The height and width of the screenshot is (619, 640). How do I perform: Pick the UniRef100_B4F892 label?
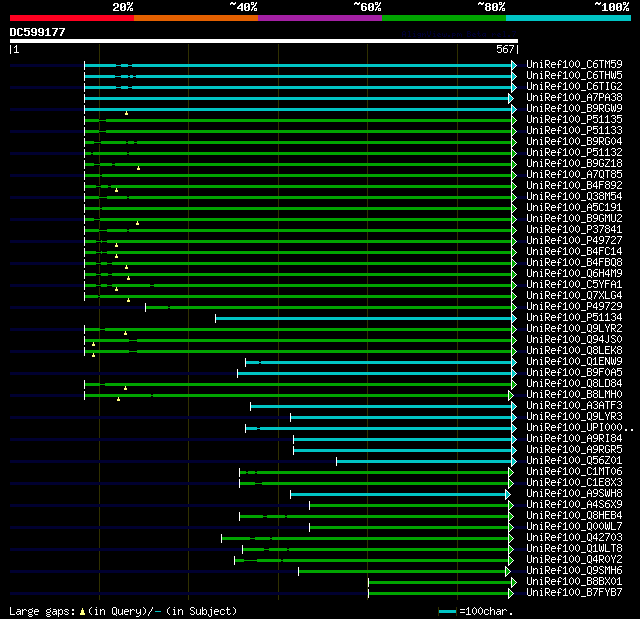click(x=574, y=186)
